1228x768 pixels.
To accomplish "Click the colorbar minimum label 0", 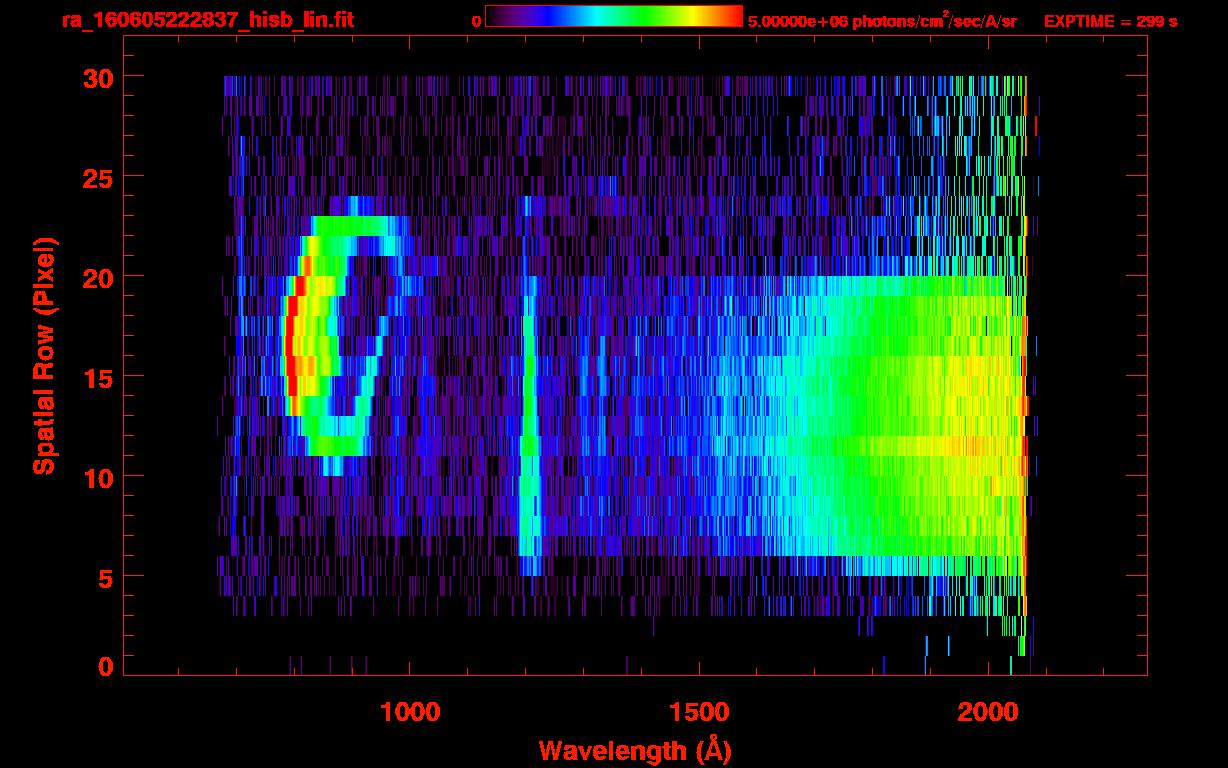I will point(476,22).
